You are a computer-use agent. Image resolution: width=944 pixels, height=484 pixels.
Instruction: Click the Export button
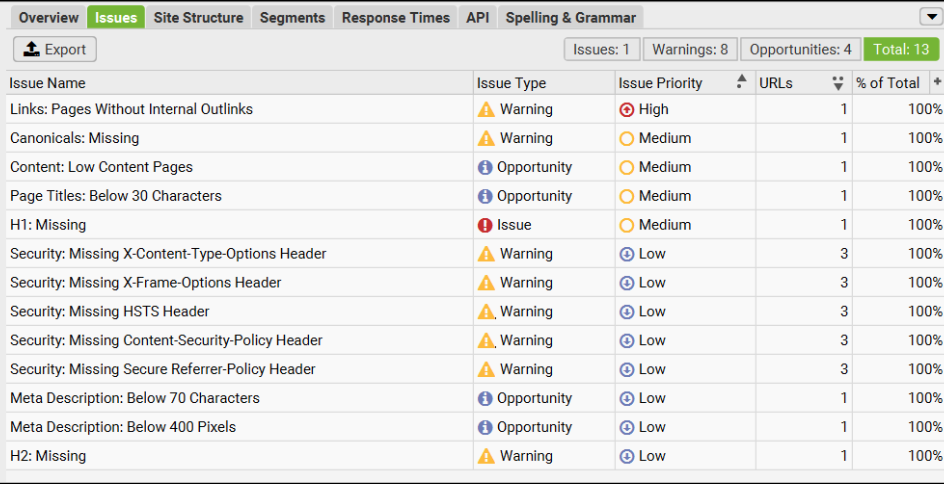point(54,50)
